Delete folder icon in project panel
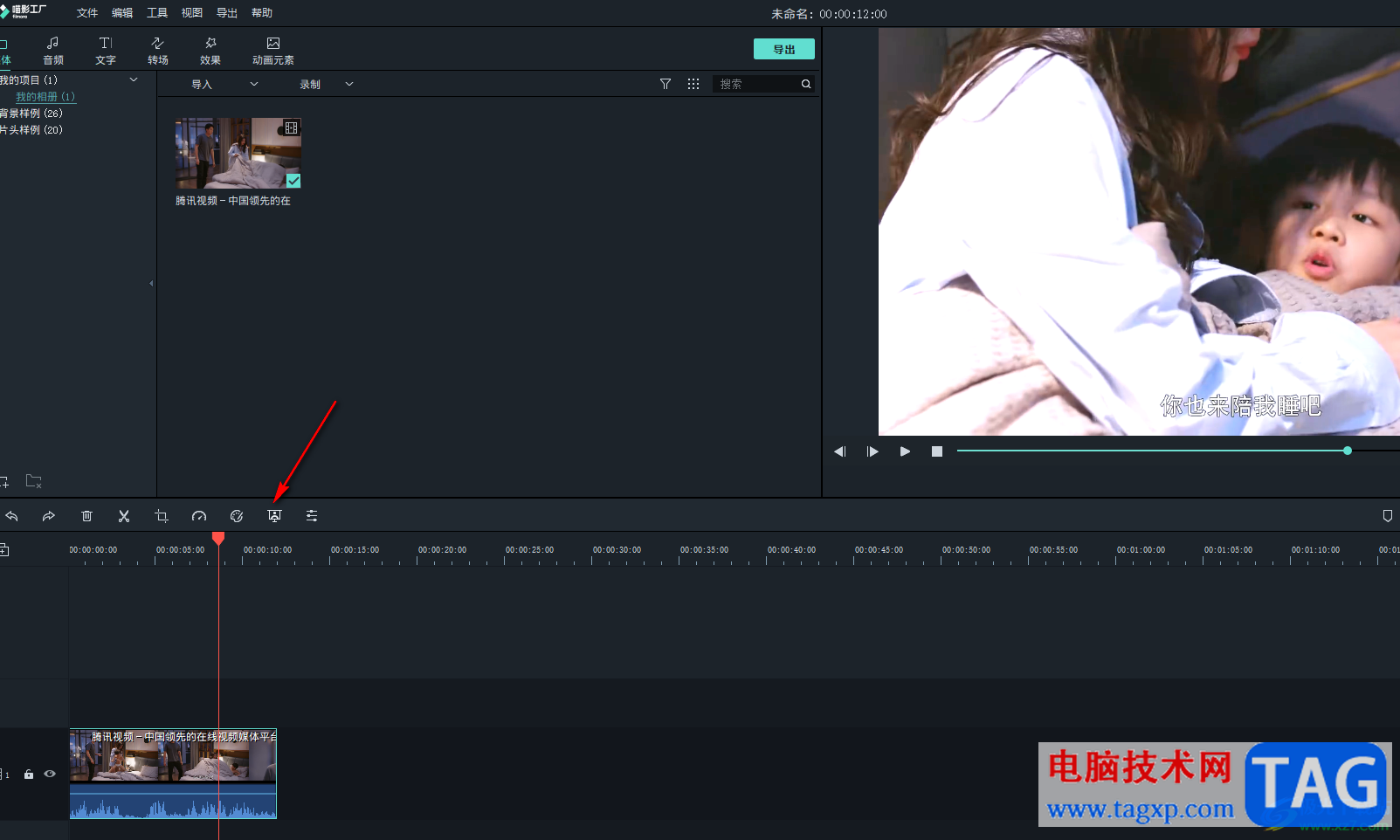This screenshot has width=1400, height=840. (x=34, y=481)
